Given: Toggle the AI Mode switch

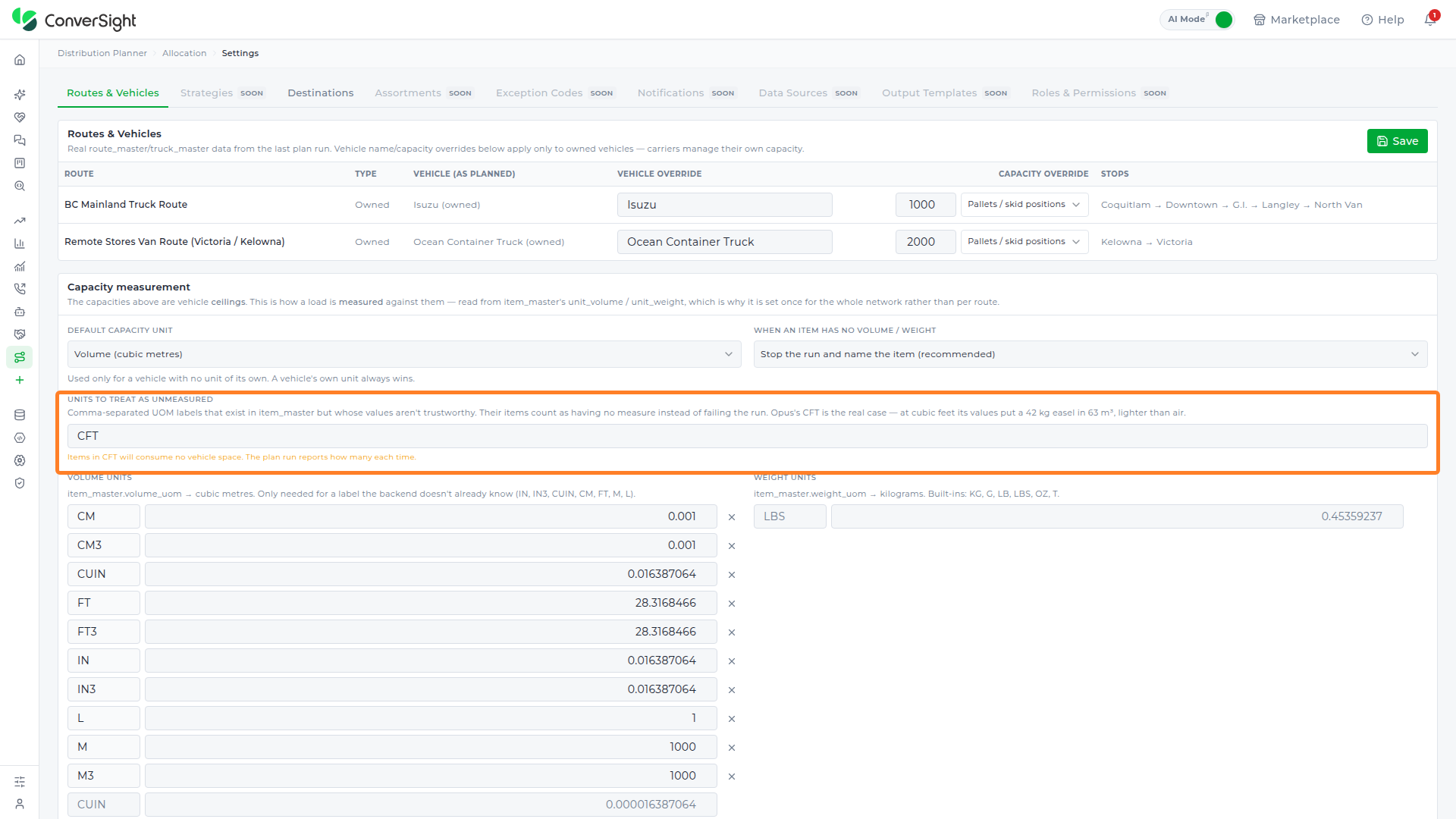Looking at the screenshot, I should pyautogui.click(x=1223, y=20).
